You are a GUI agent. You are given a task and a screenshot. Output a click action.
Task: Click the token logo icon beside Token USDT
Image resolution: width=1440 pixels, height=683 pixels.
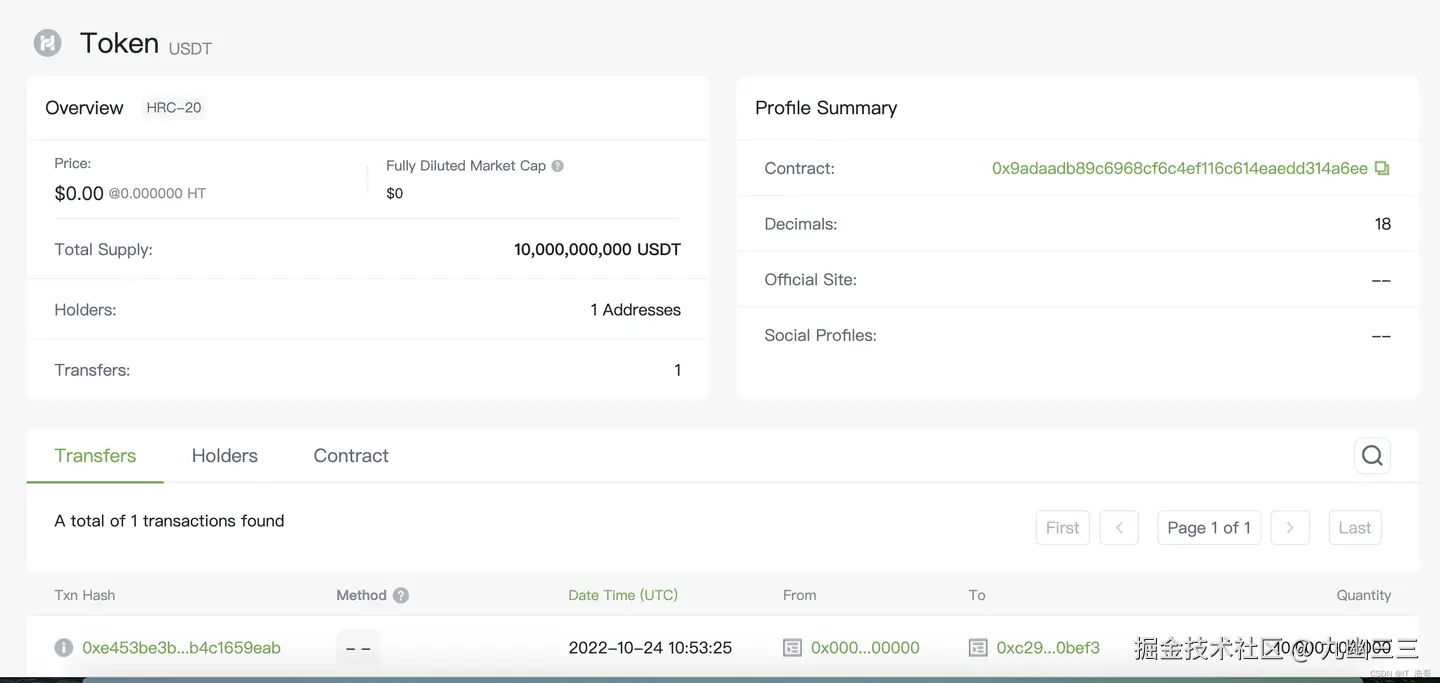coord(47,43)
